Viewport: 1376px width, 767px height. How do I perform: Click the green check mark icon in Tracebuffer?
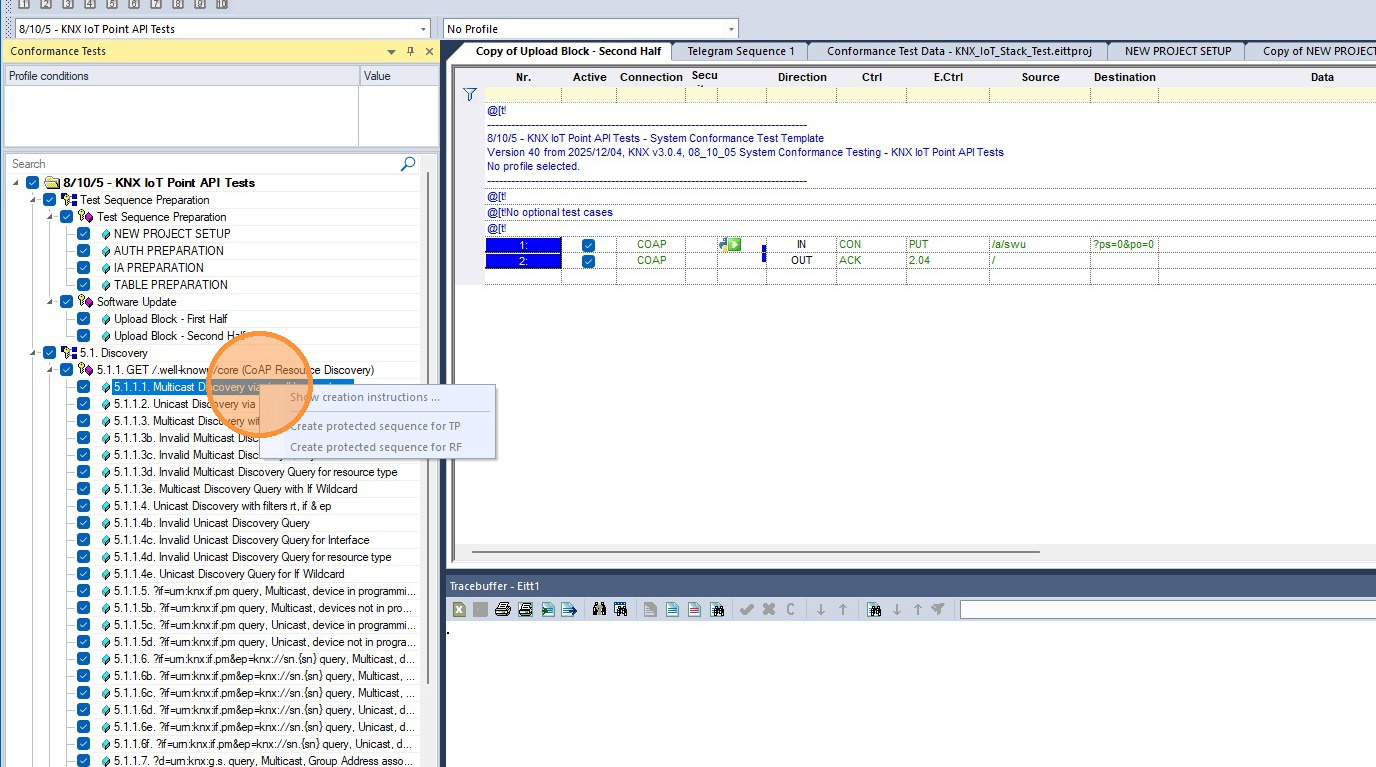pos(746,609)
